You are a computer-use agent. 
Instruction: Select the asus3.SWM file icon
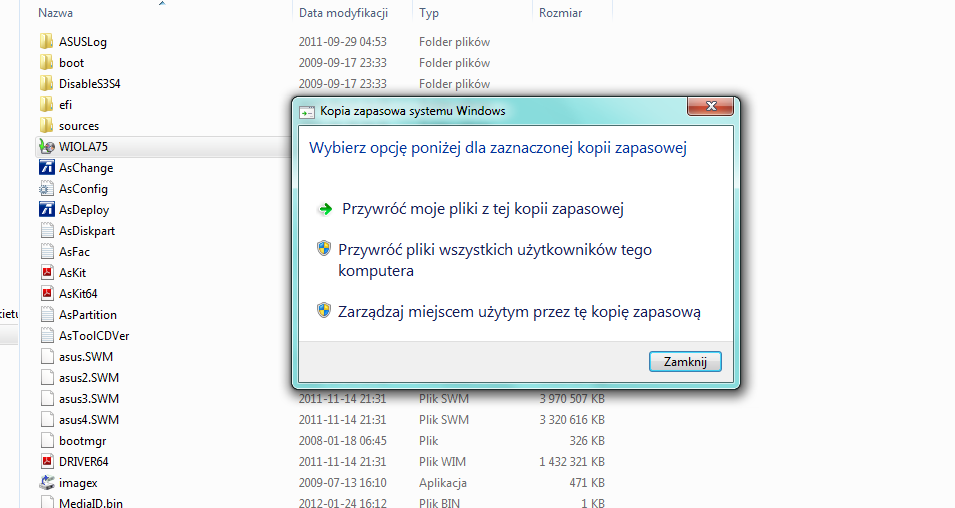(46, 399)
